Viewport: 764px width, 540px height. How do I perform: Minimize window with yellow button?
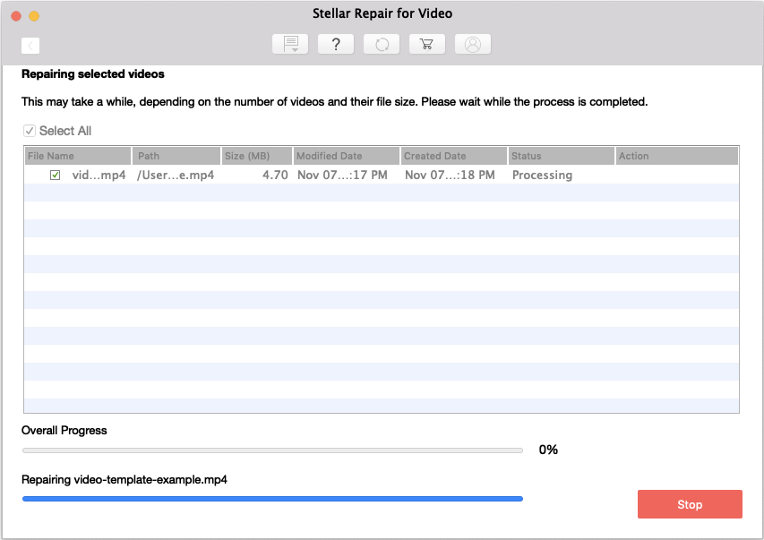[x=34, y=16]
